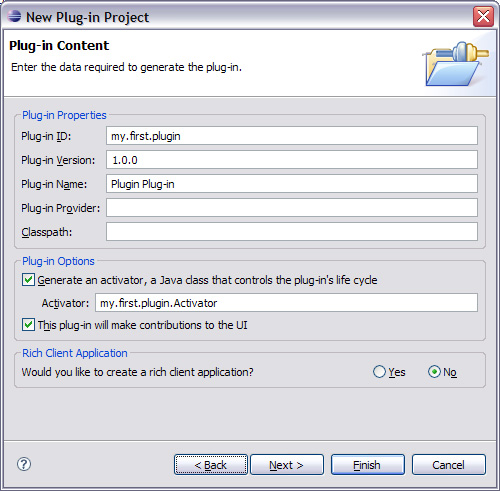Click the Activator class name field
Image resolution: width=500 pixels, height=491 pixels.
pos(286,303)
